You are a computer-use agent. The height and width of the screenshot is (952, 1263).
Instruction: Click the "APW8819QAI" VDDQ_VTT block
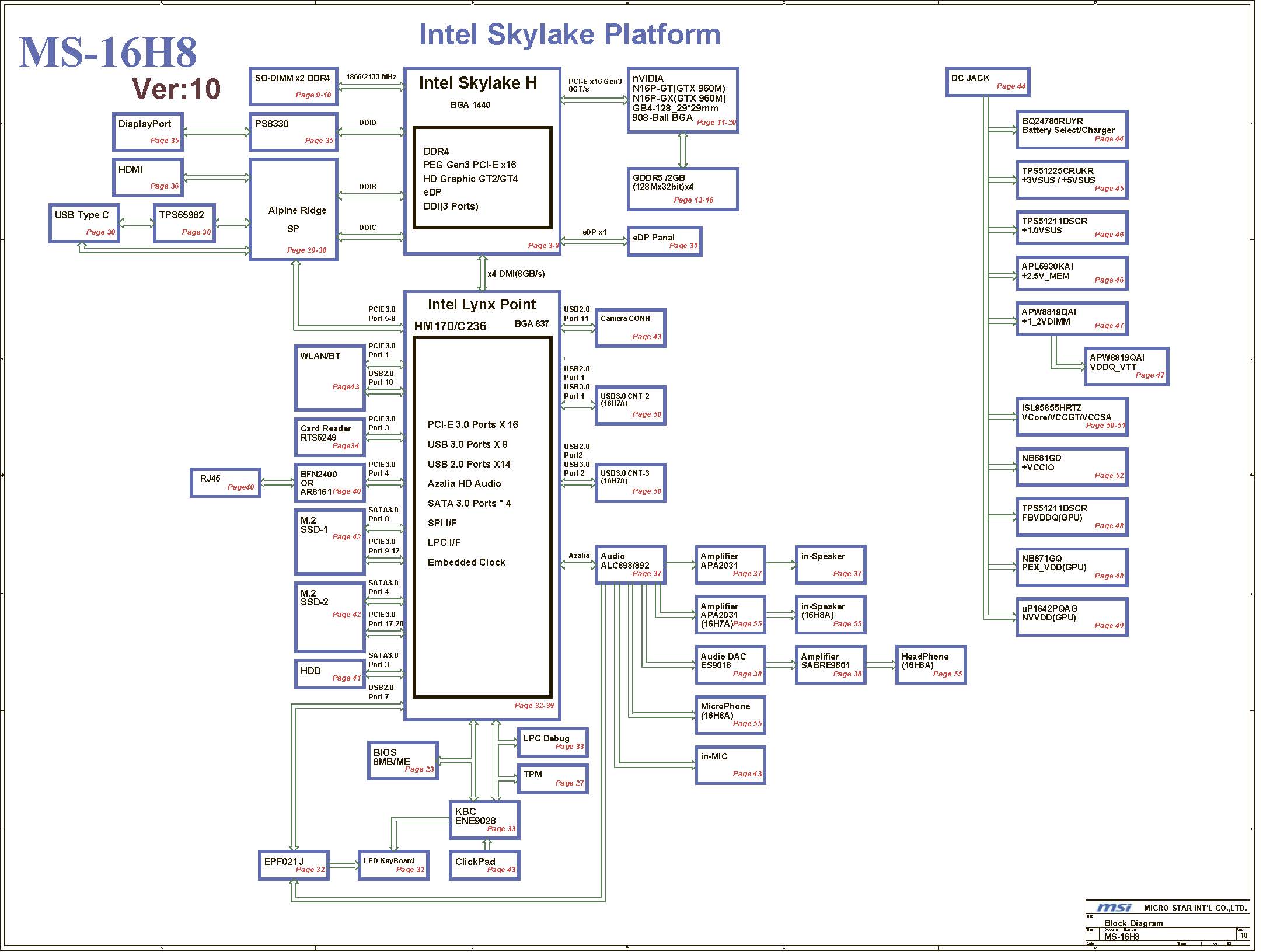pos(1126,367)
